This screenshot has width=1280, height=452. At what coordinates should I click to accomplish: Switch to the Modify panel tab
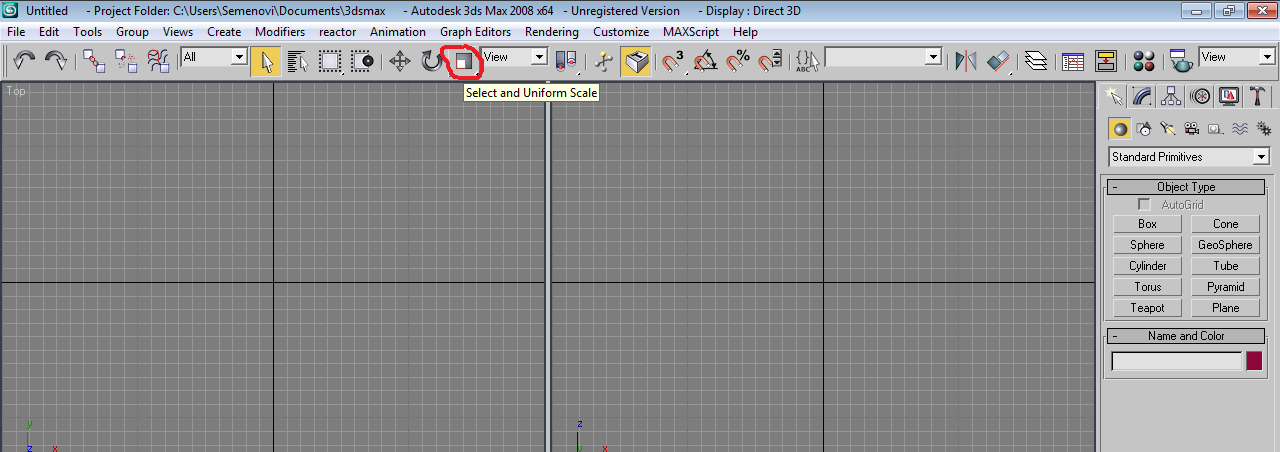[x=1141, y=96]
